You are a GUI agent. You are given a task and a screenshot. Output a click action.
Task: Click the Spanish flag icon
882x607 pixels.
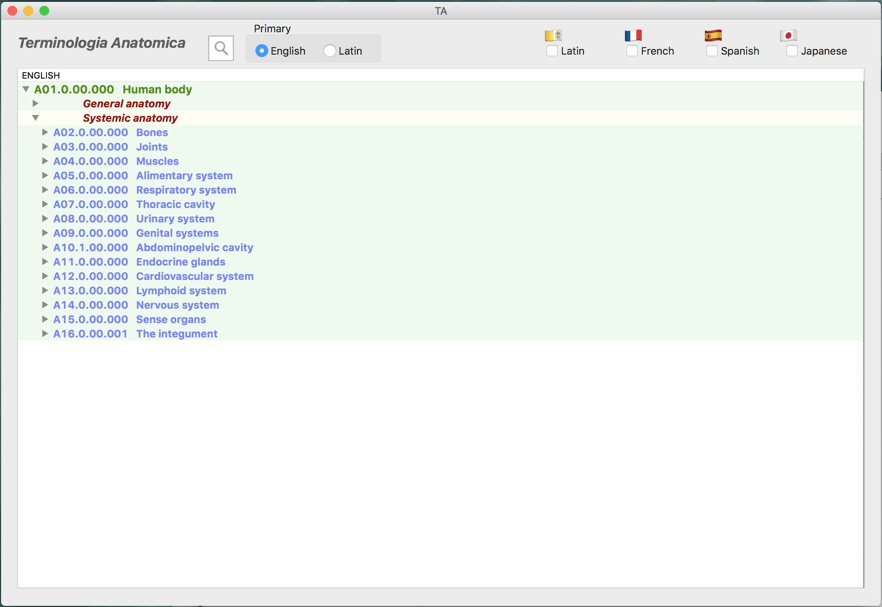point(713,35)
